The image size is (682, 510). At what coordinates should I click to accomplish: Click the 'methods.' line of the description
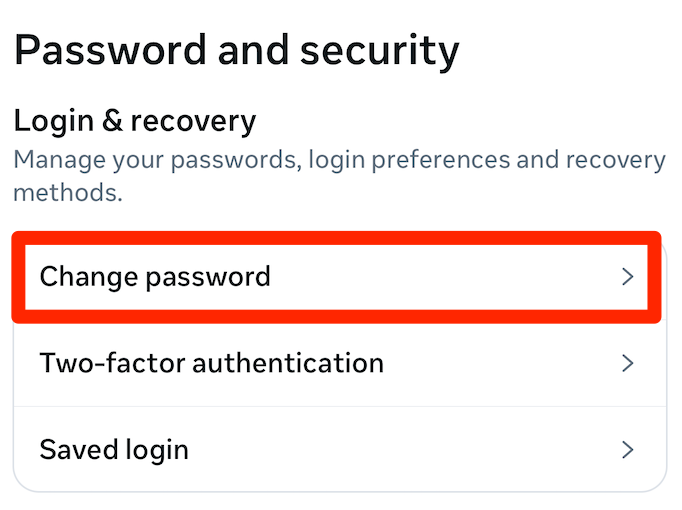coord(68,192)
